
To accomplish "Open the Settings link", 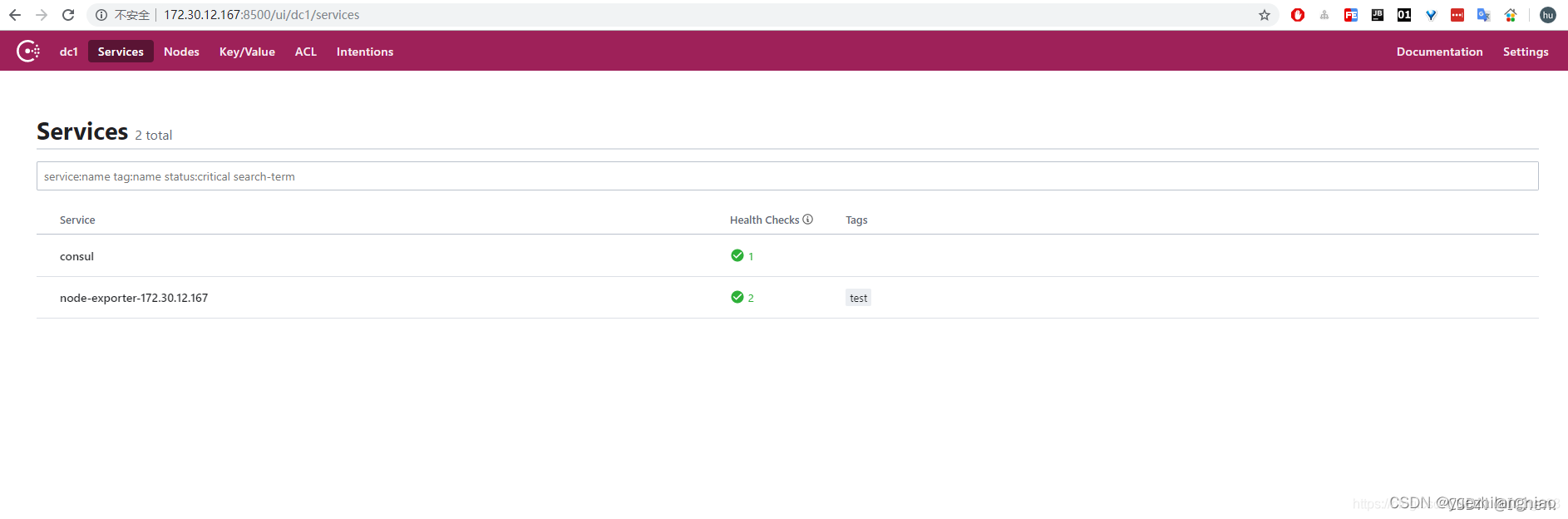I will coord(1526,52).
